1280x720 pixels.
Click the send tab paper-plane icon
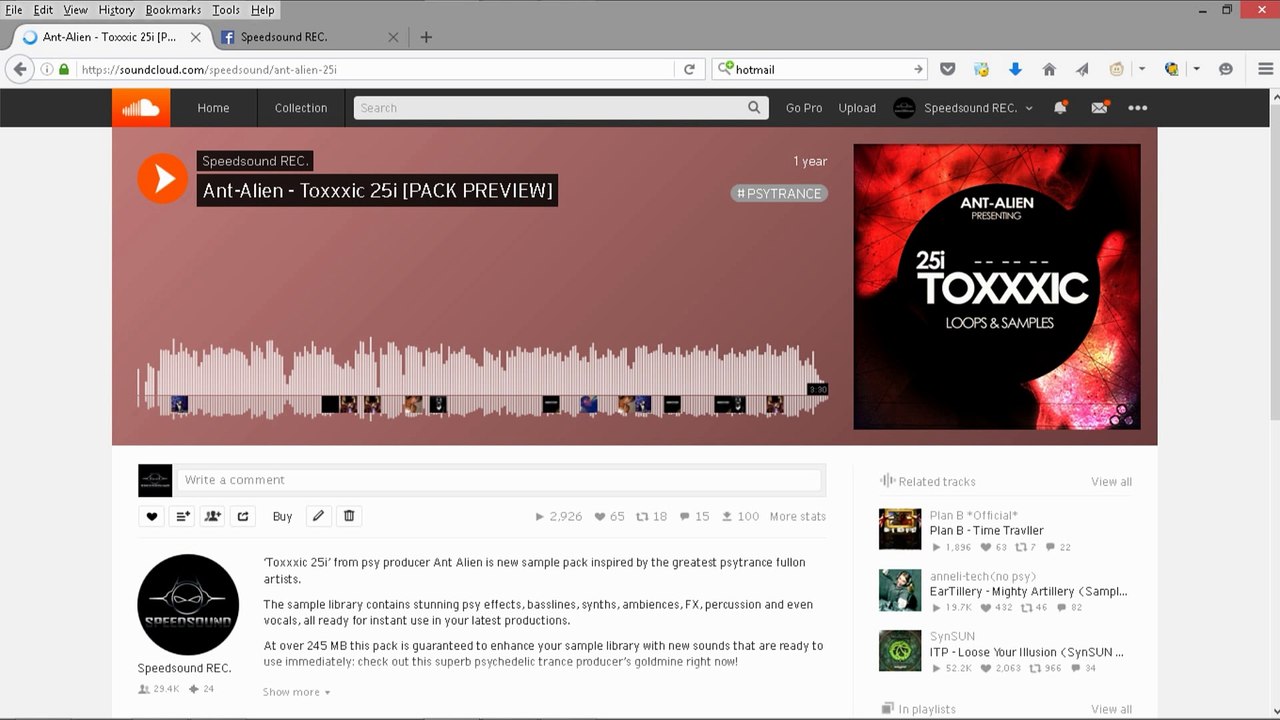click(1082, 69)
